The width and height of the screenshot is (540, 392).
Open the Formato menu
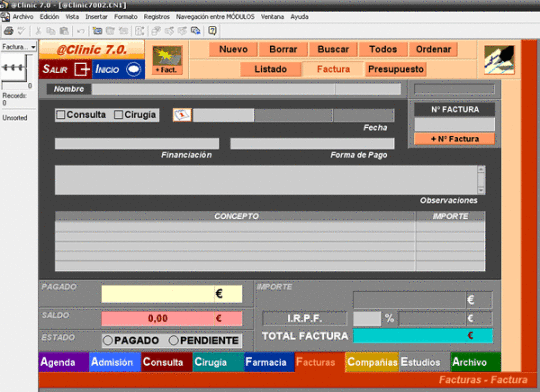(126, 17)
